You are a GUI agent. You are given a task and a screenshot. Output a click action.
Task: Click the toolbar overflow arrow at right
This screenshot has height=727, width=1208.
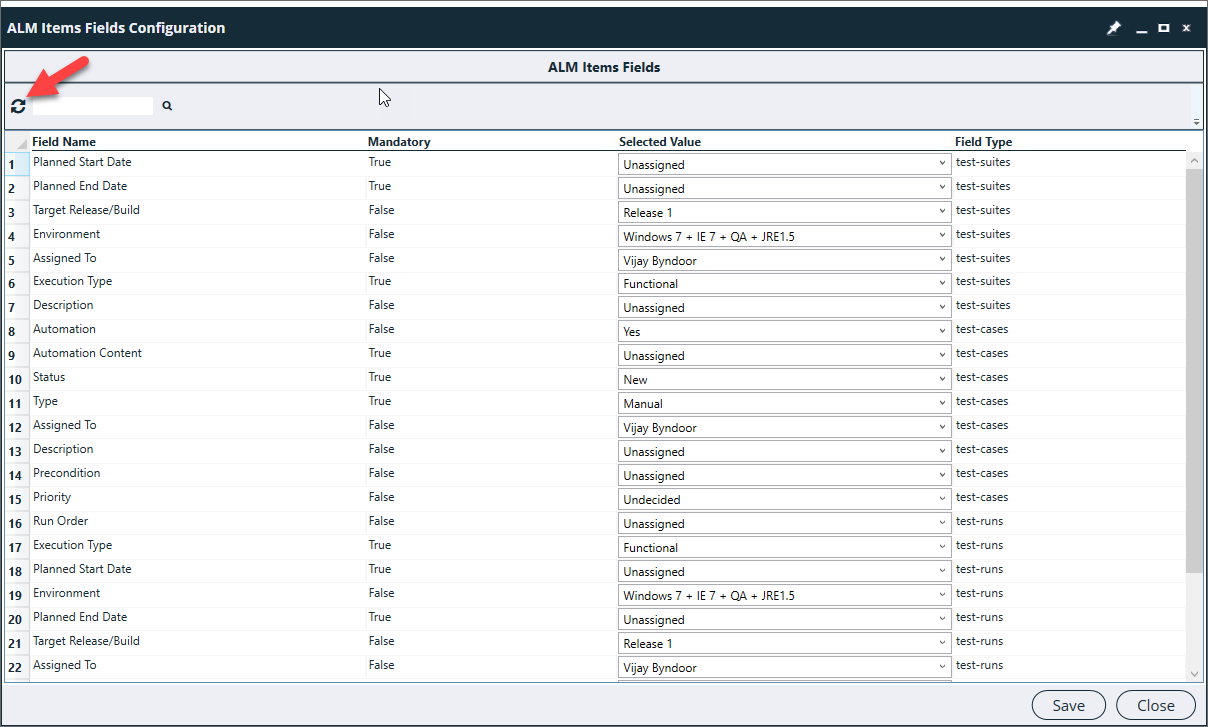pos(1197,122)
